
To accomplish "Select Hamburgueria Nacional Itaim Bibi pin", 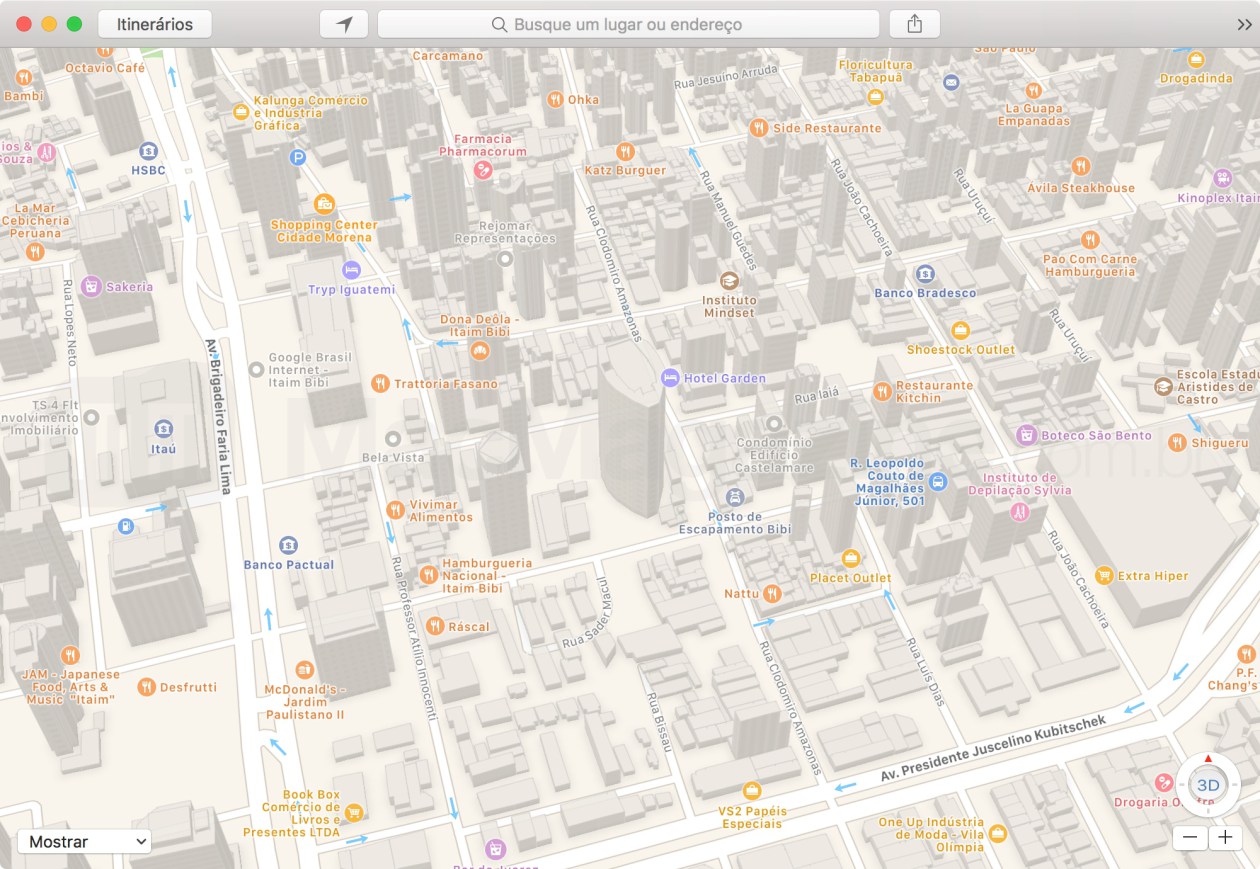I will click(428, 575).
